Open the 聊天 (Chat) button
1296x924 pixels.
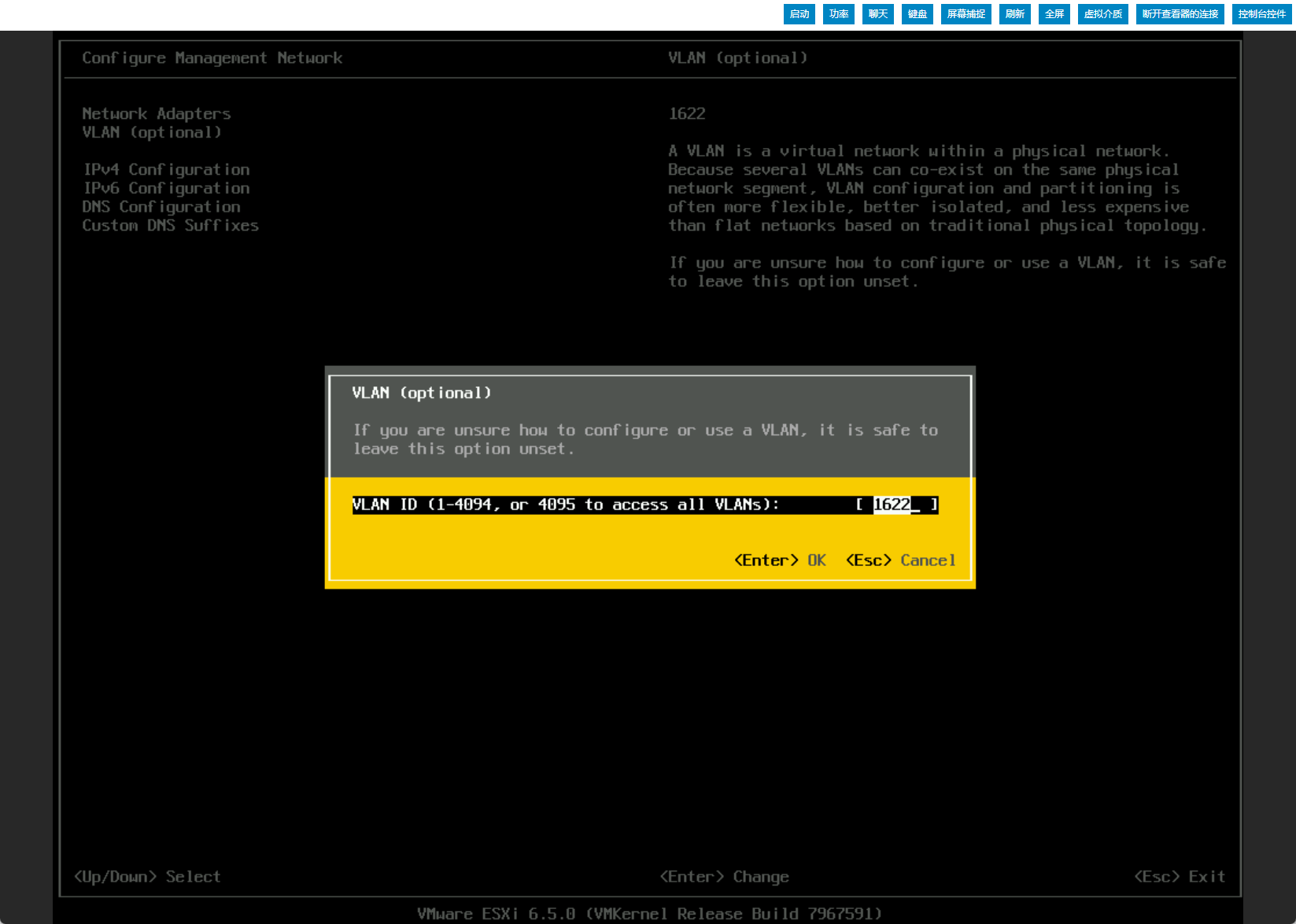(x=877, y=14)
